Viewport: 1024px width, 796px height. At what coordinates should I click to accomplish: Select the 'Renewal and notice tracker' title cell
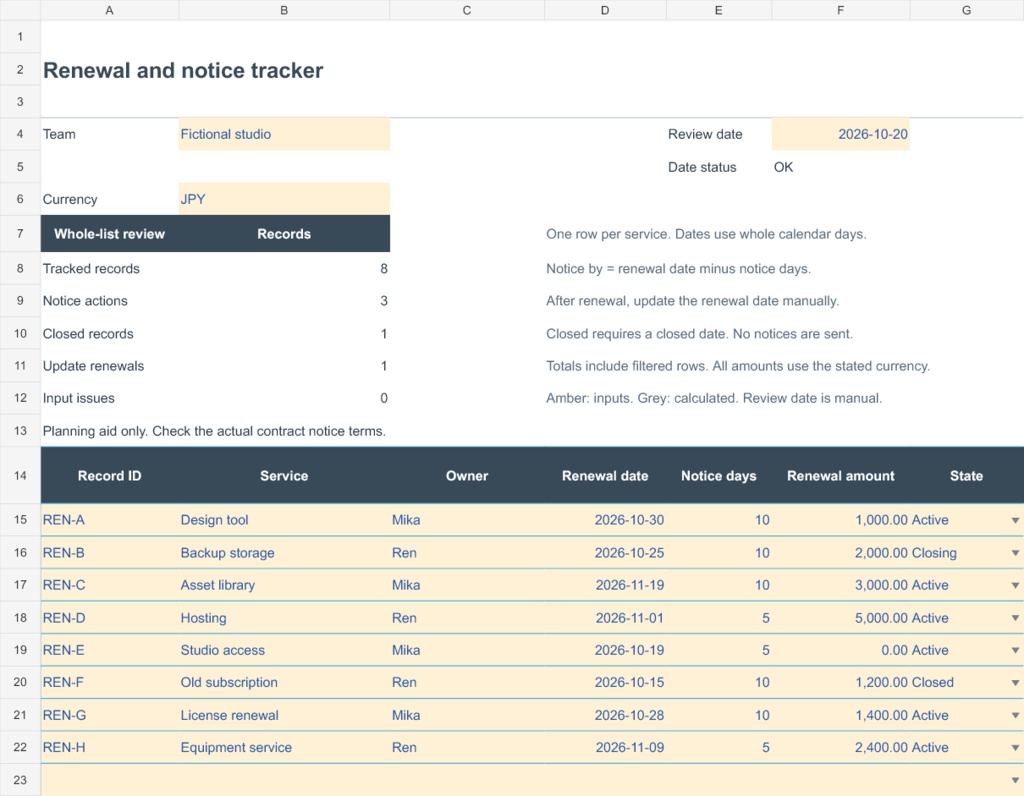[183, 70]
